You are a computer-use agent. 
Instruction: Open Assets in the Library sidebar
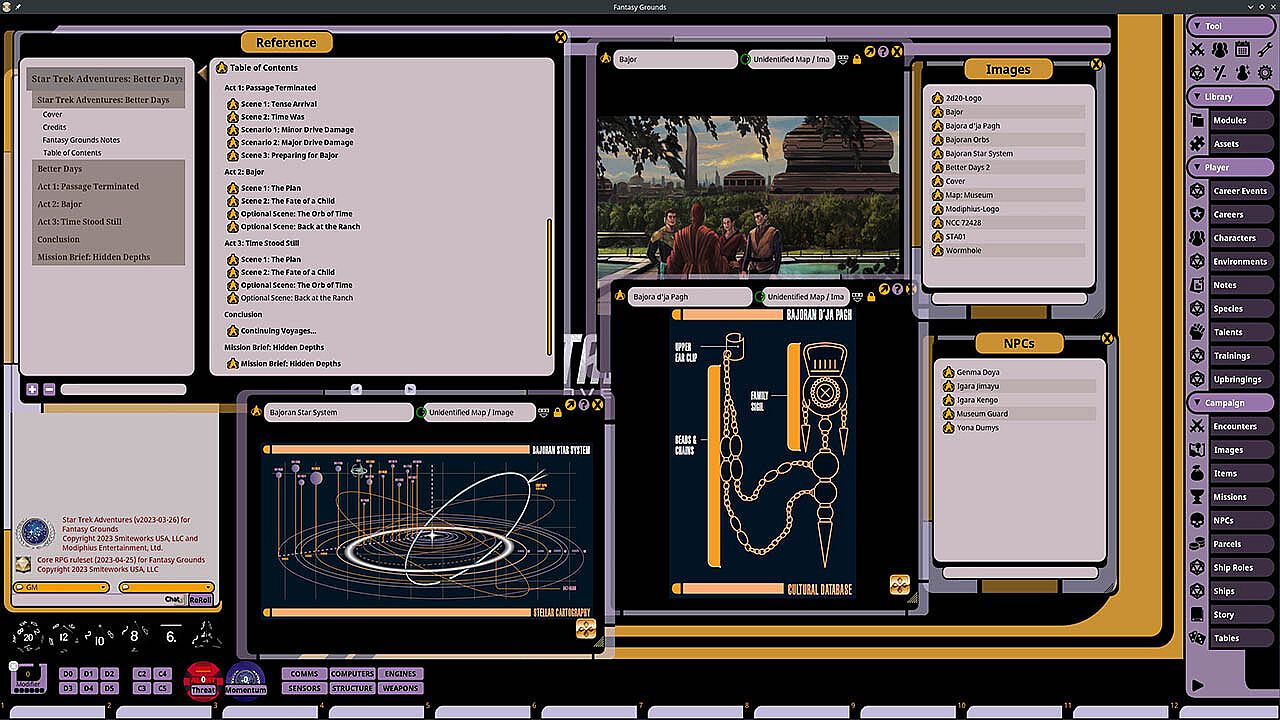1229,144
